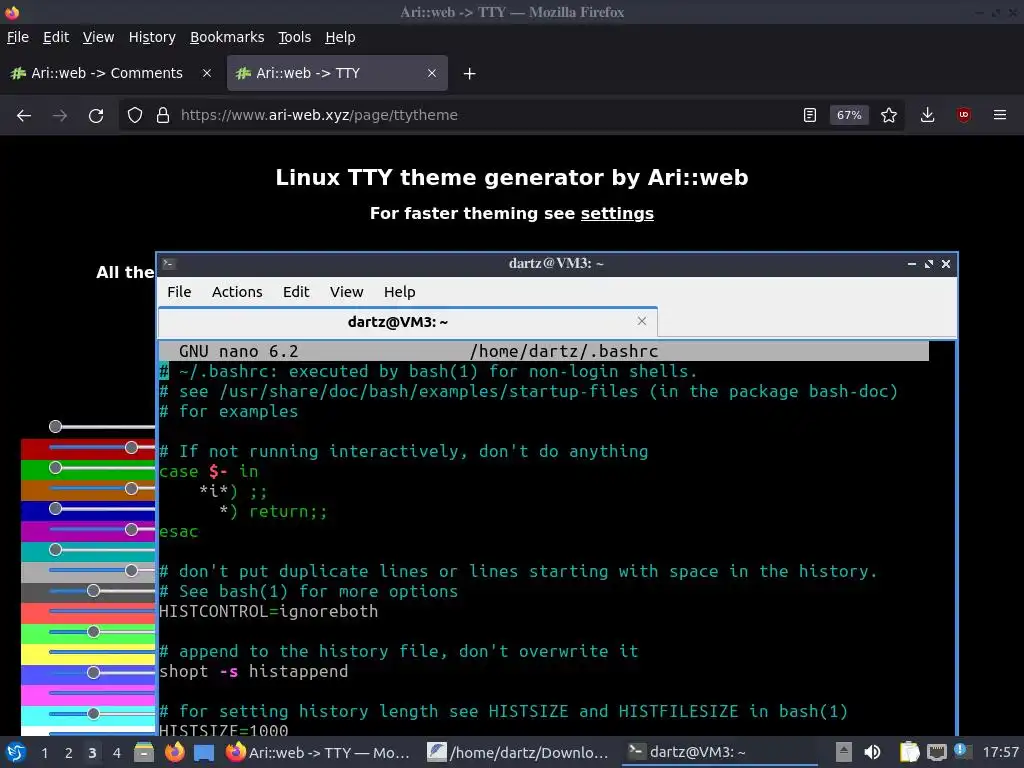Click the light gray color slider handle
This screenshot has width=1024, height=768.
point(131,570)
